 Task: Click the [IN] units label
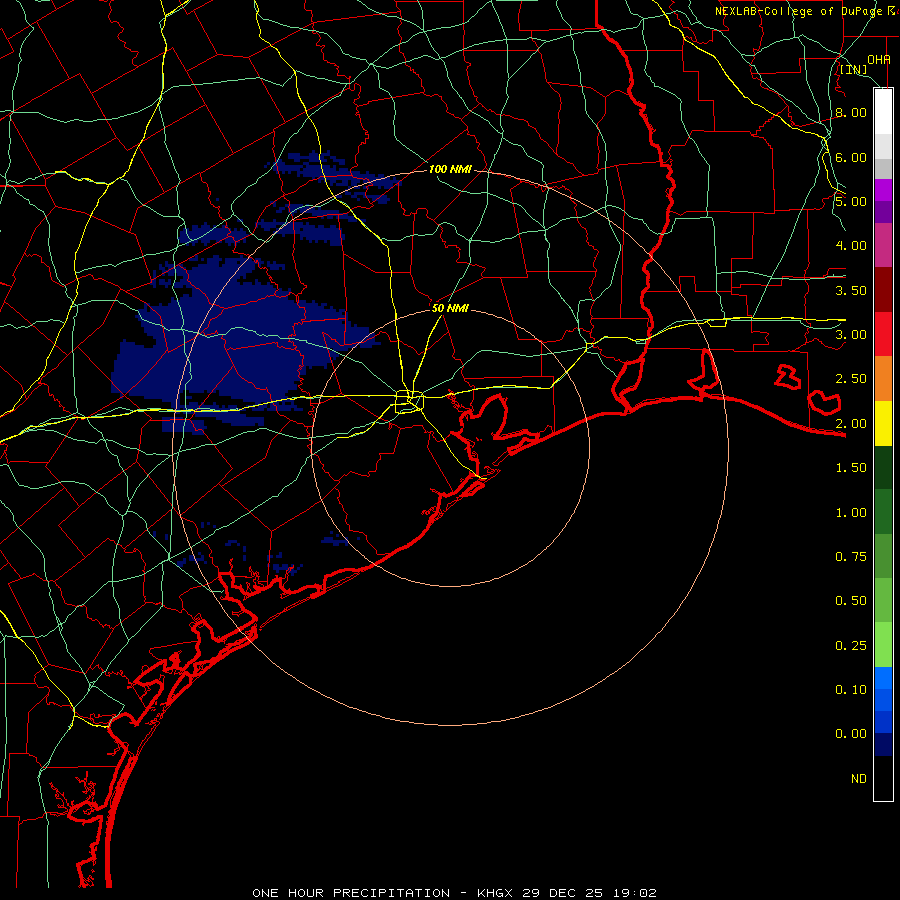click(854, 69)
